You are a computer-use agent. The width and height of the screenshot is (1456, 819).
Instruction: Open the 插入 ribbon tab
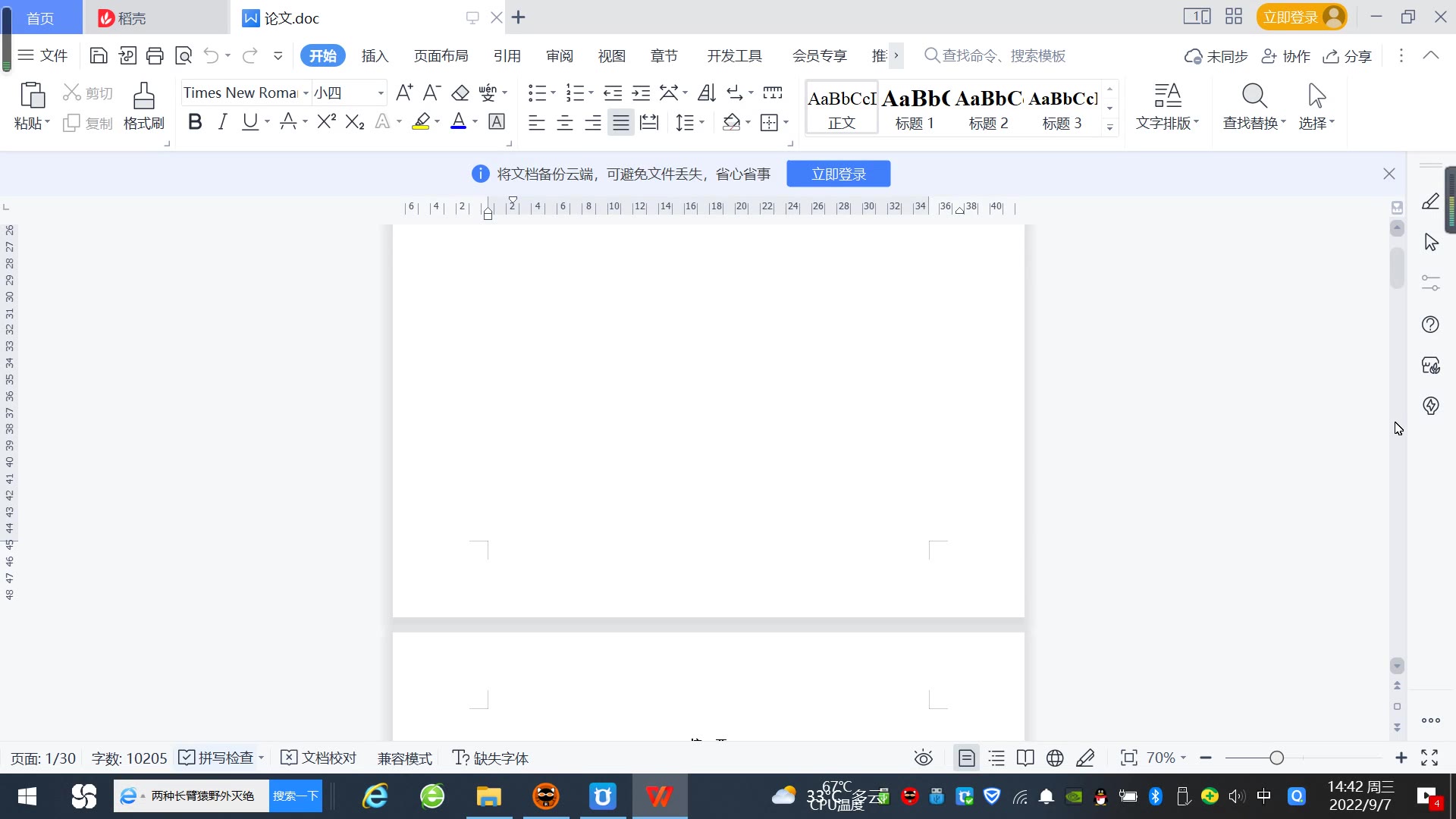375,56
